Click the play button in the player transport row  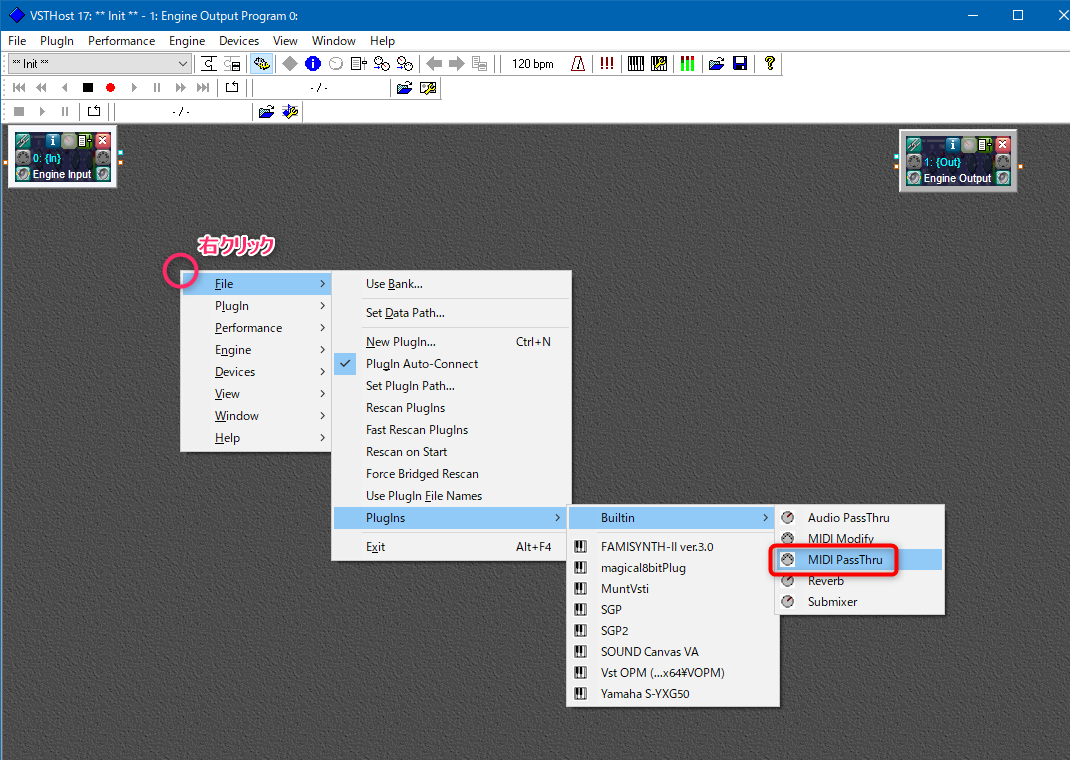tap(134, 87)
